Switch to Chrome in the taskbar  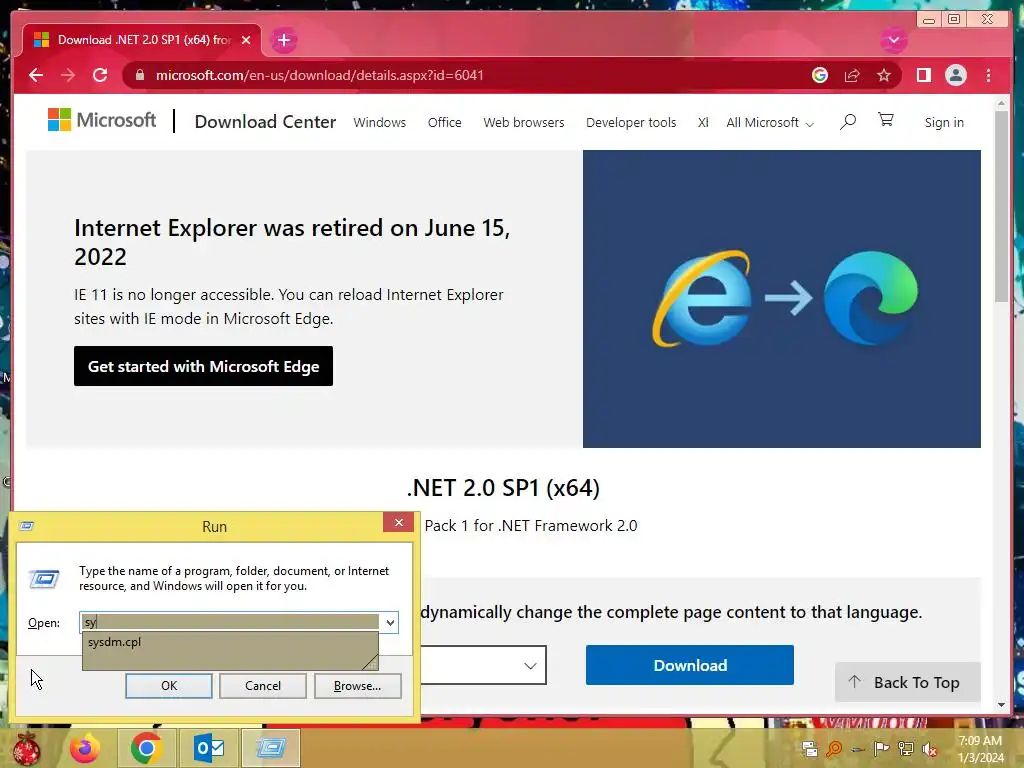[146, 748]
